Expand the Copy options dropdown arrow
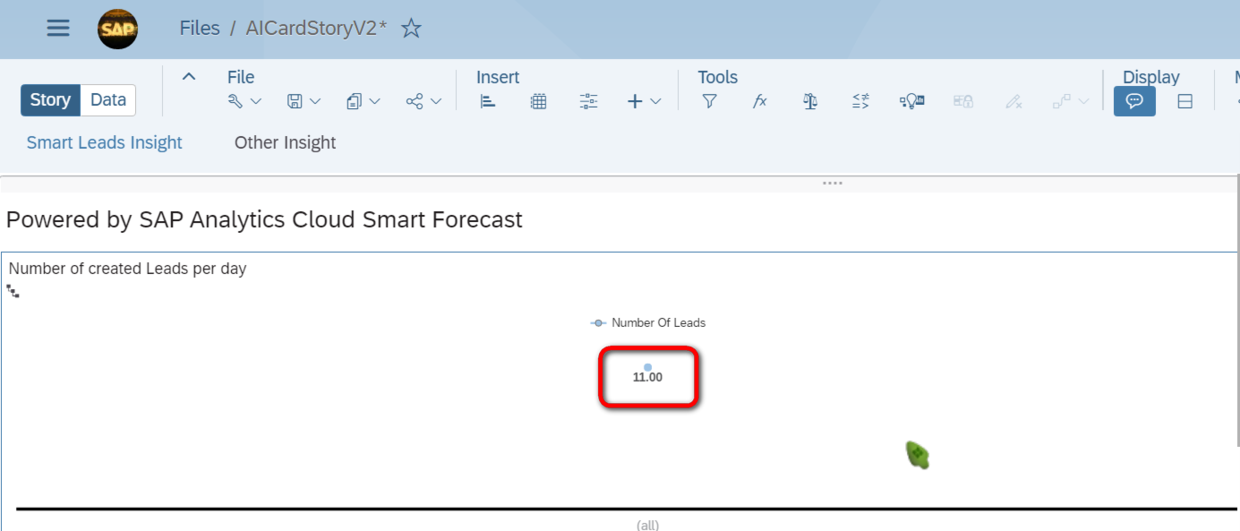Screen dimensions: 1240x531 tap(375, 101)
